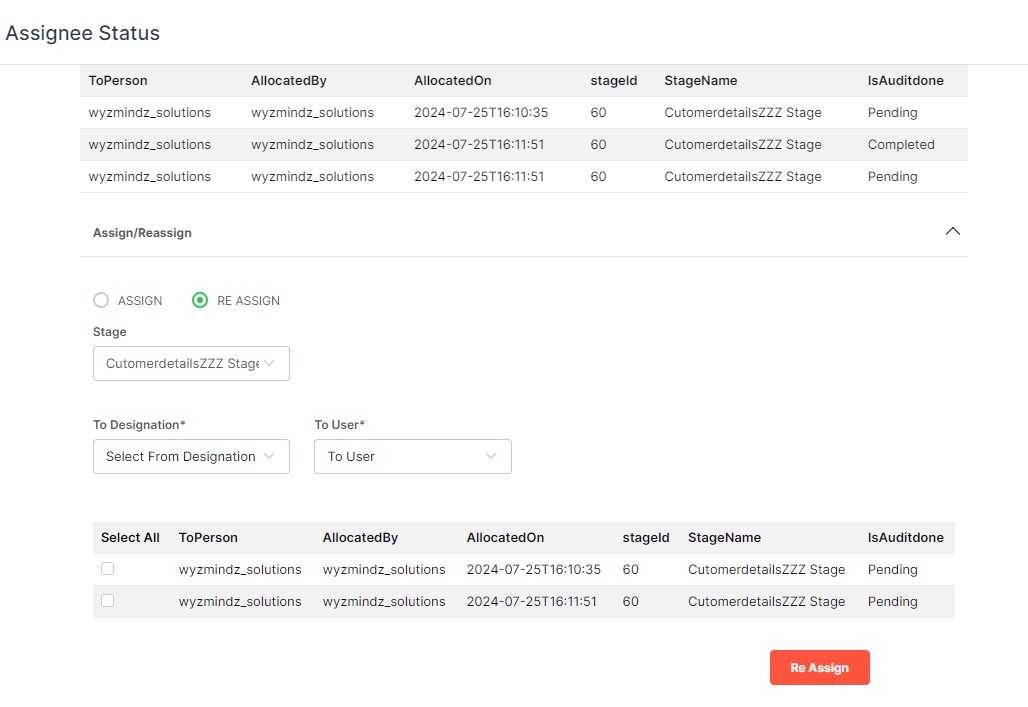Image resolution: width=1028 pixels, height=707 pixels.
Task: Open the To Designation dropdown
Action: [190, 457]
